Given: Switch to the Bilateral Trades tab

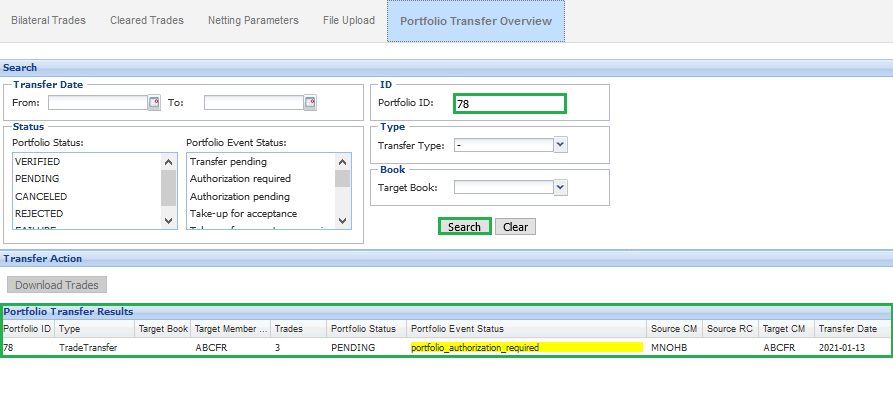Looking at the screenshot, I should [x=48, y=20].
